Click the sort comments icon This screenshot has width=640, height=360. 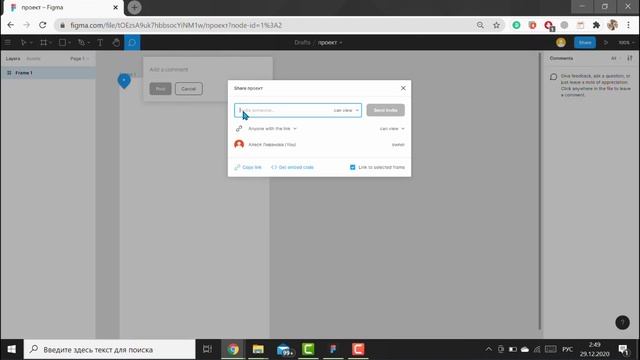[630, 58]
